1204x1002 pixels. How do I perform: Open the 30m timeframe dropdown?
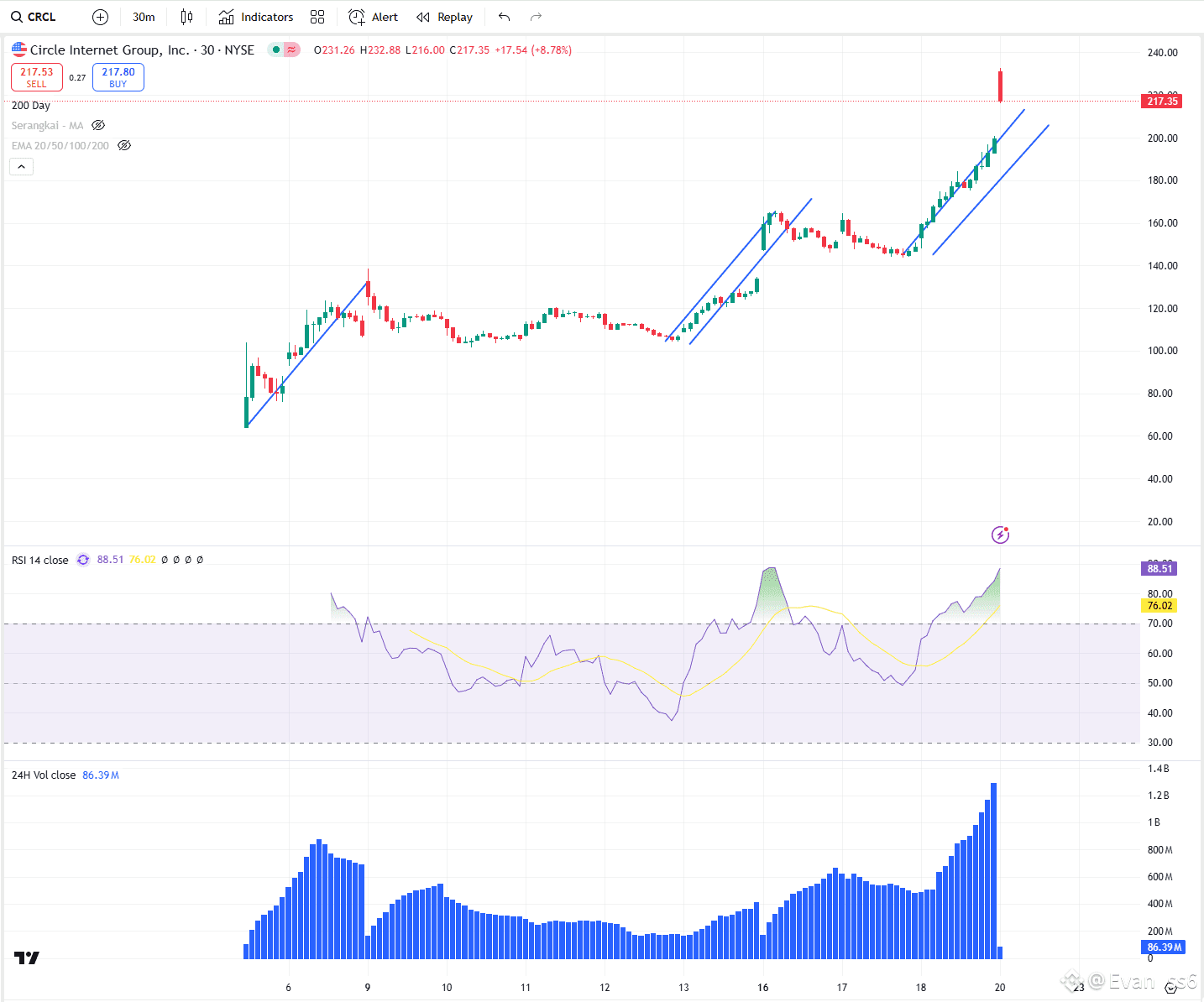pos(144,17)
